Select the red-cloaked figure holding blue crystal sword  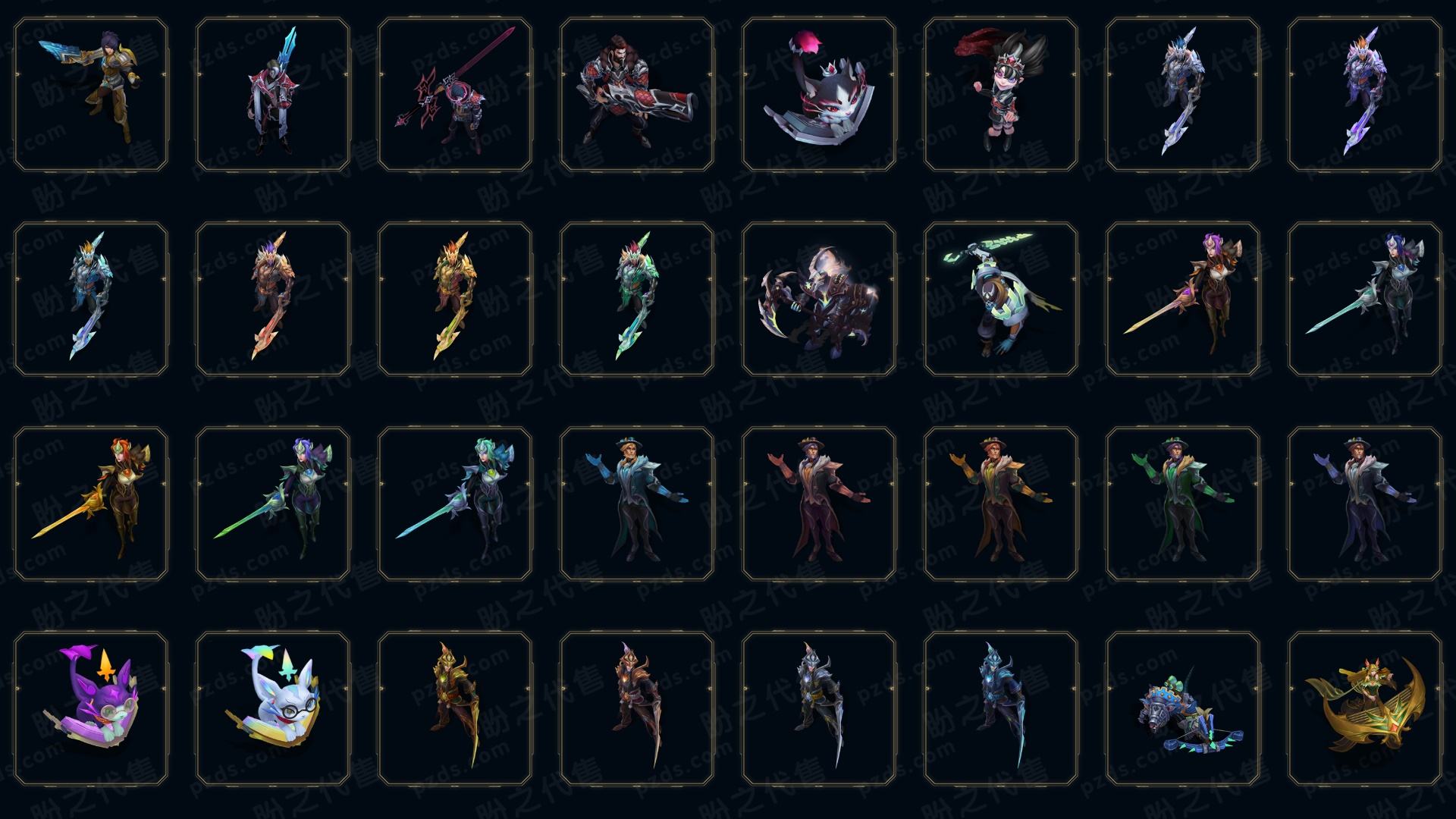273,95
